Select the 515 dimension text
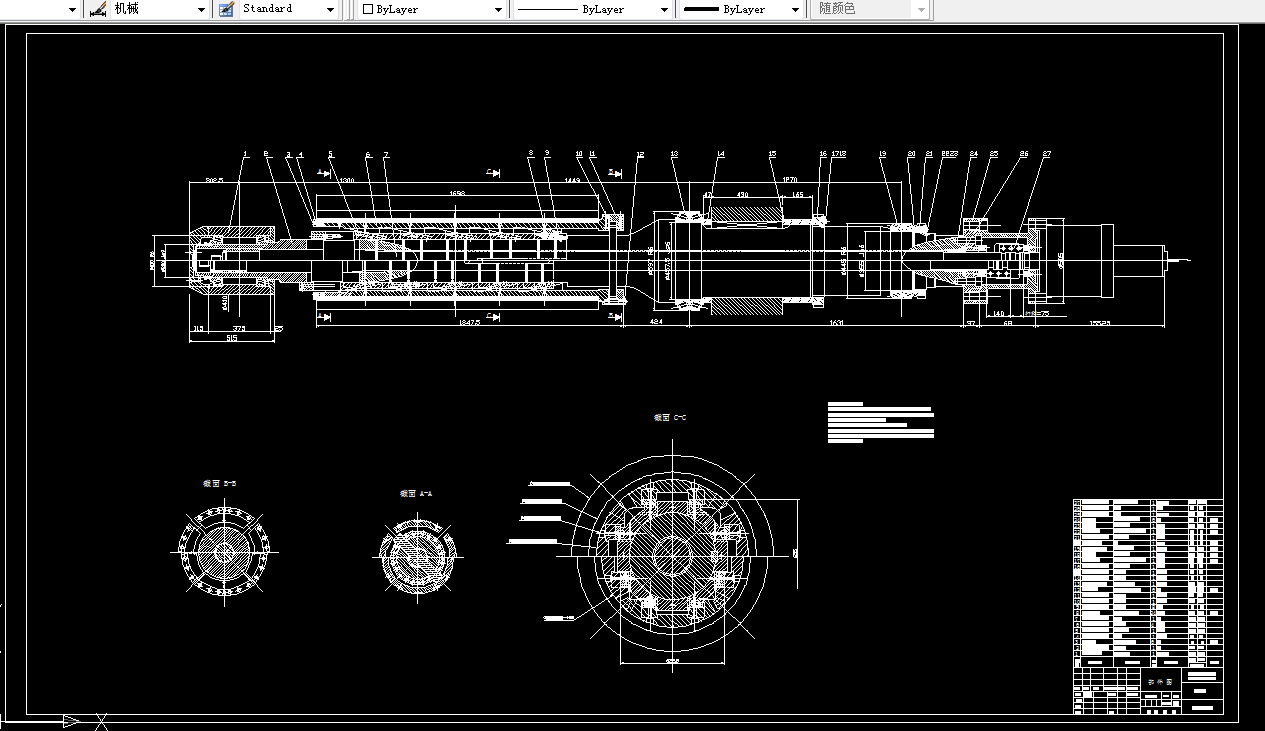Image resolution: width=1265 pixels, height=731 pixels. pos(232,338)
